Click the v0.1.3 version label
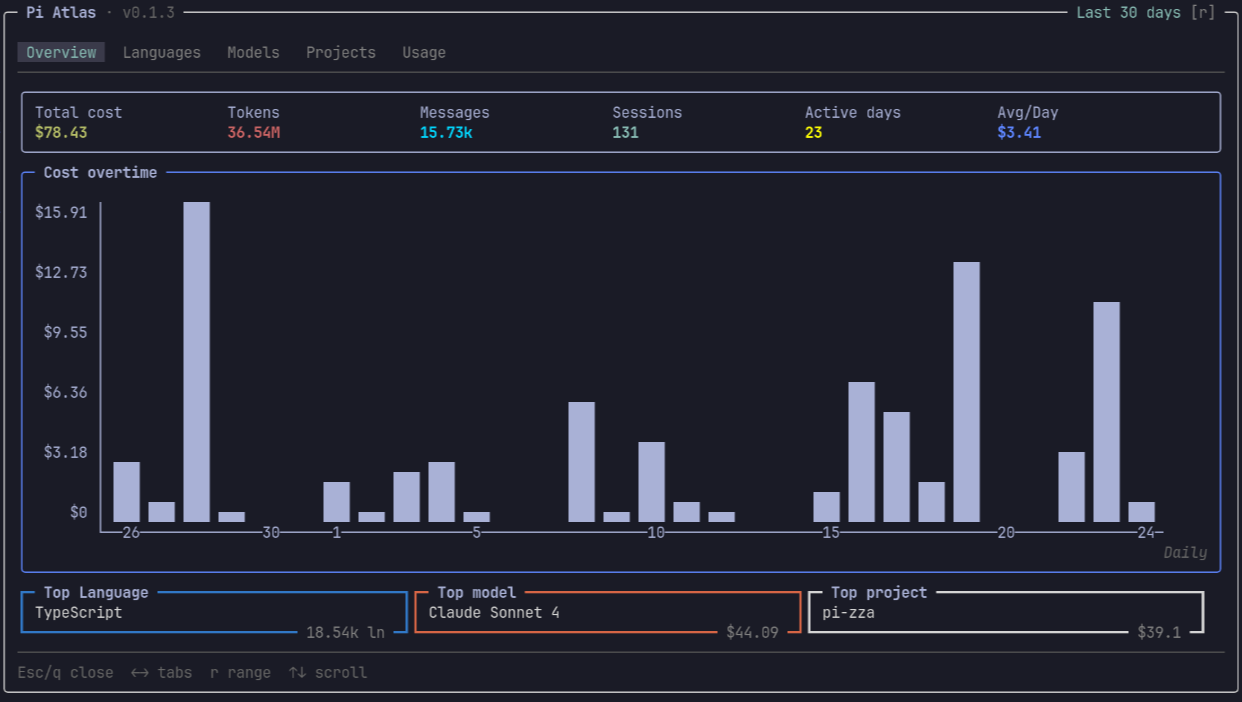This screenshot has height=702, width=1242. 148,12
